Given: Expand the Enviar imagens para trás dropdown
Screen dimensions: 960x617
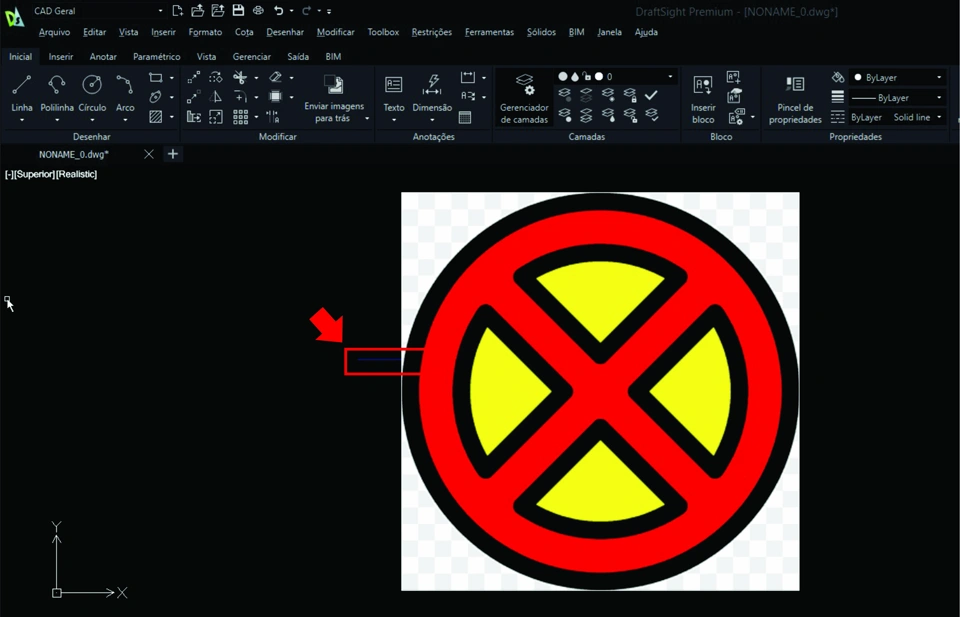Looking at the screenshot, I should (367, 118).
